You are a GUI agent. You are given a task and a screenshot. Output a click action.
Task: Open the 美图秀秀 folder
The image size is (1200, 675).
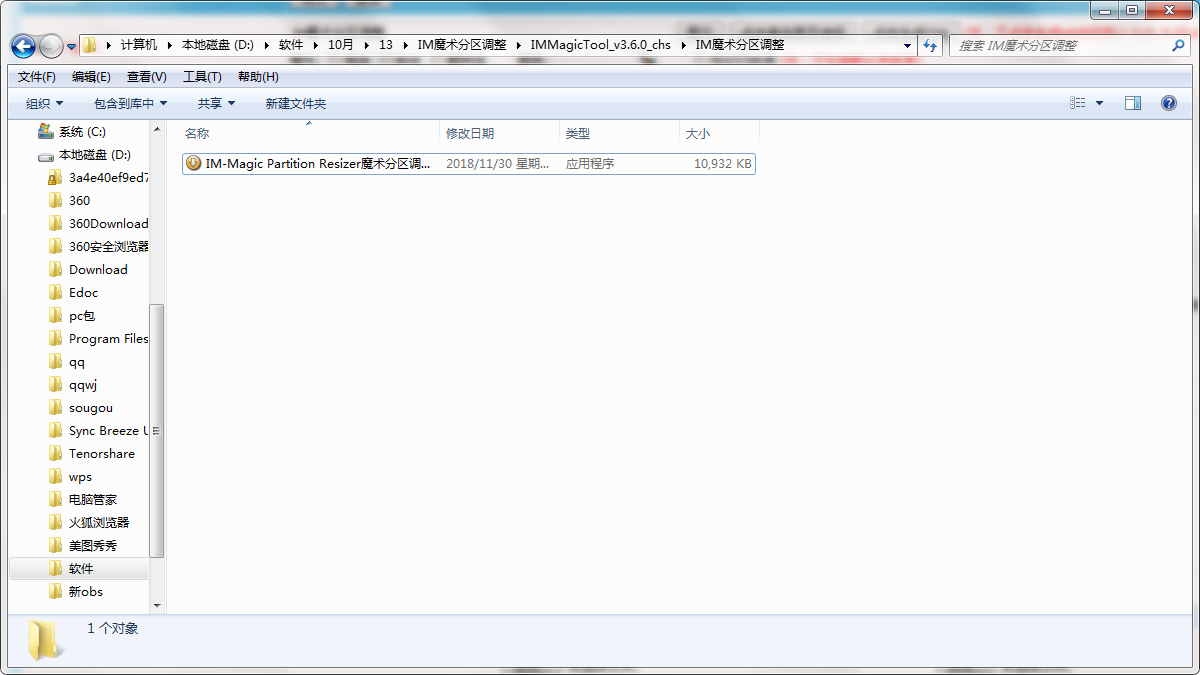click(x=92, y=546)
